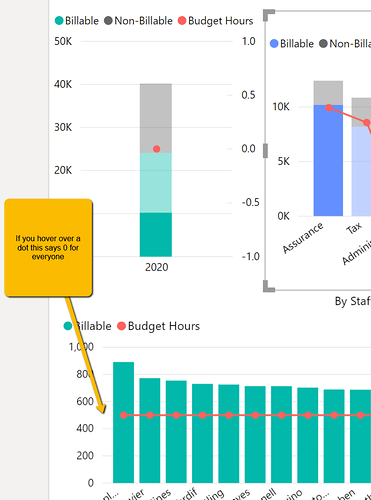Select the dark teal bottom segment of 2020 bar
The height and width of the screenshot is (500, 371).
(x=156, y=235)
